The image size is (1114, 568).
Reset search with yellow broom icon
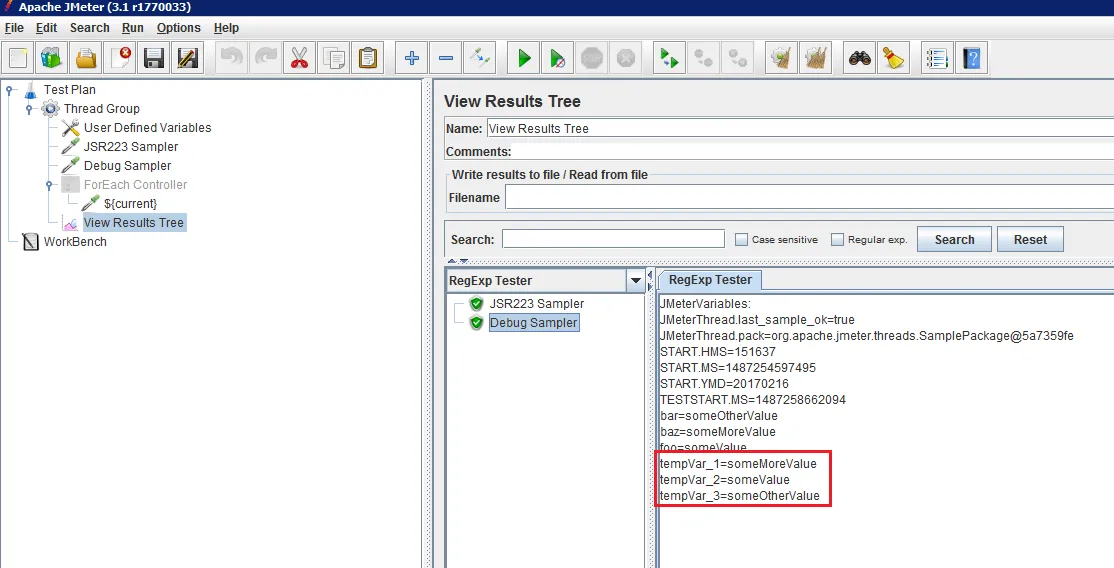(x=894, y=58)
